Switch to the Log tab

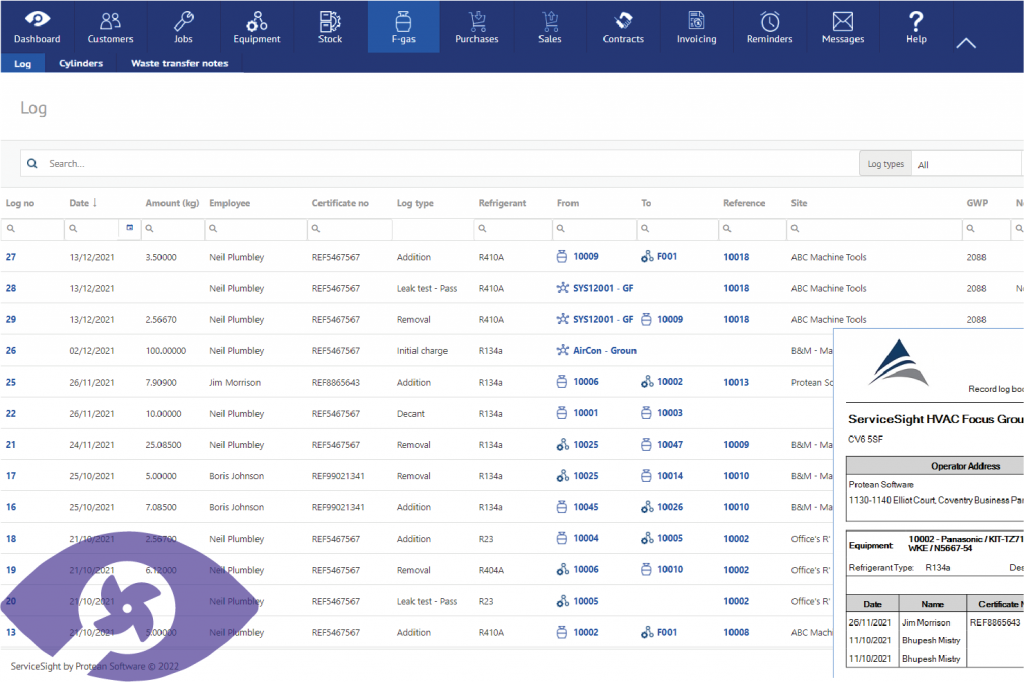click(23, 63)
